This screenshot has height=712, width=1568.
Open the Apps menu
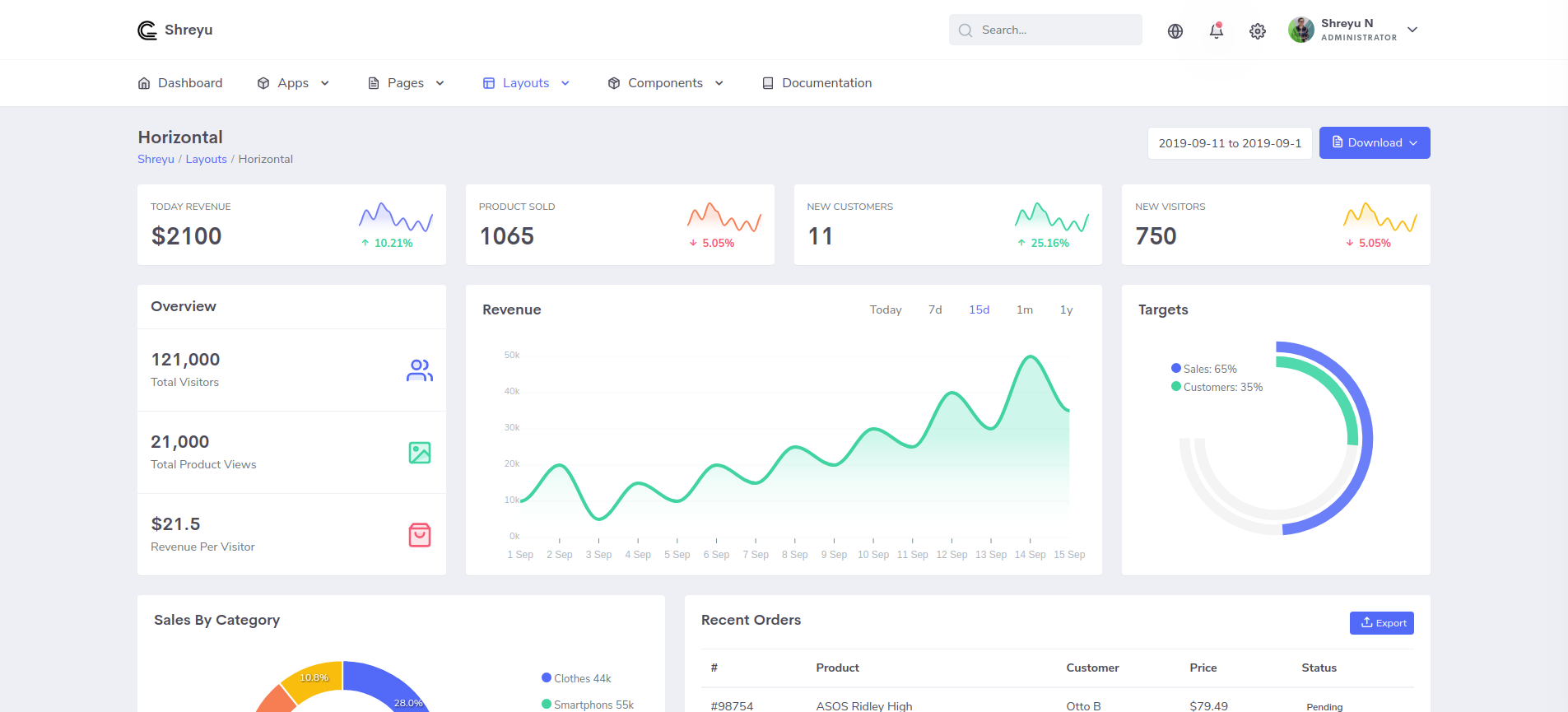[294, 83]
